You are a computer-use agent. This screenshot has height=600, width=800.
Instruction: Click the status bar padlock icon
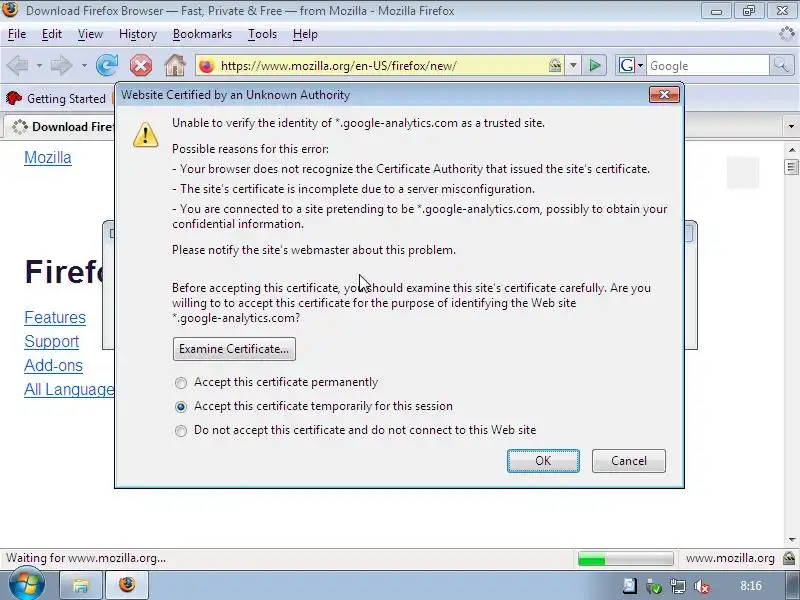coord(789,558)
